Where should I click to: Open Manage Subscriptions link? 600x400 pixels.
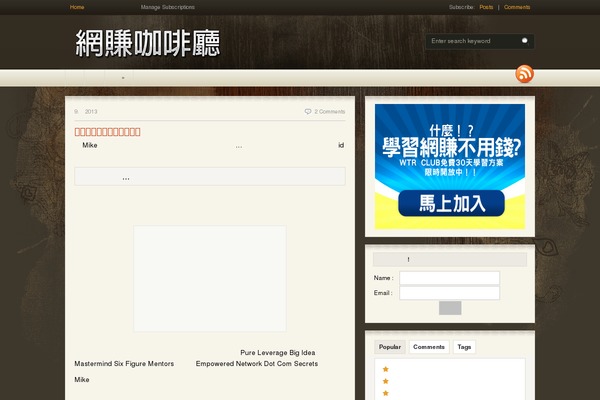click(168, 7)
